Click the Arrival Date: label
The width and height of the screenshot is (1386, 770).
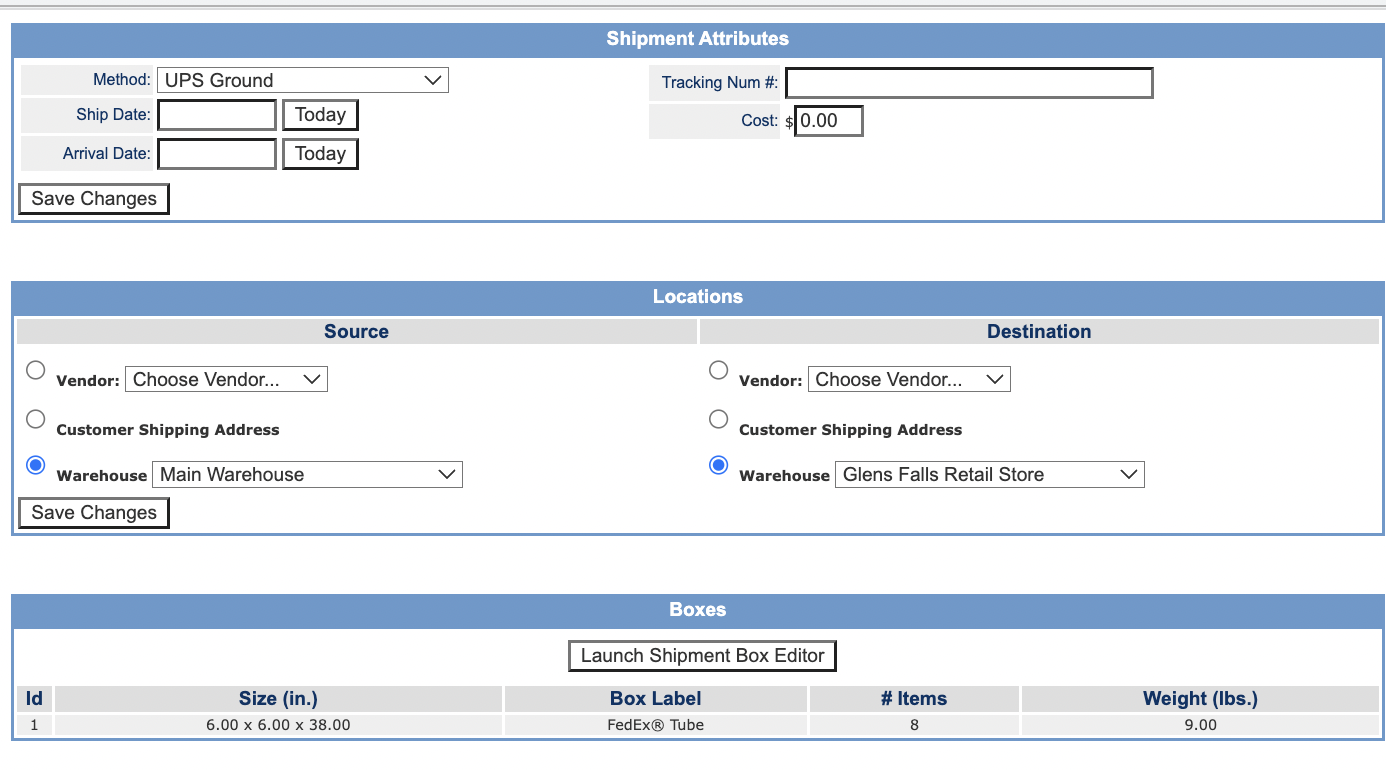106,154
